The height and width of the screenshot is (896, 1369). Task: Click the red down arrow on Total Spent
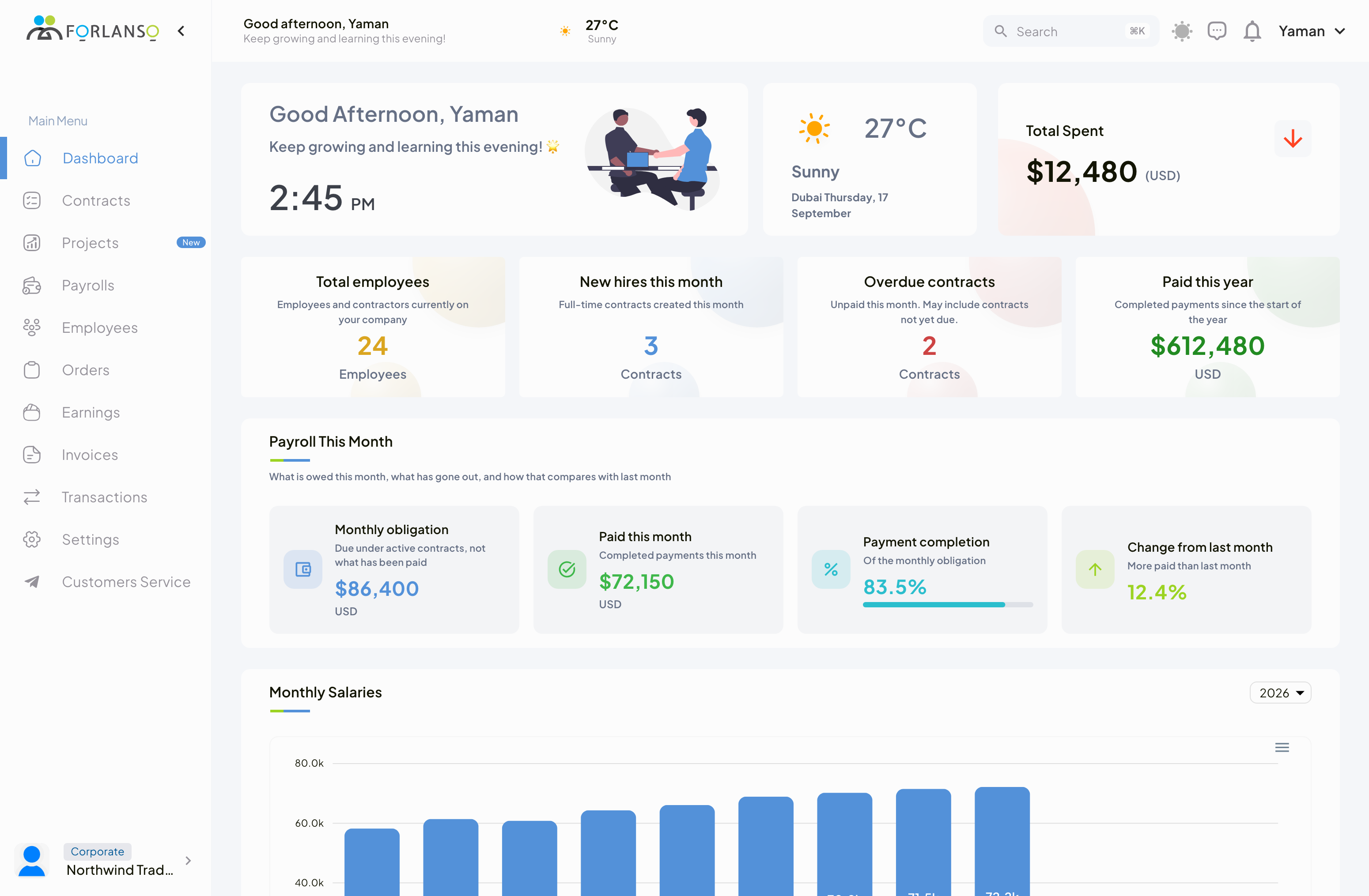click(1293, 139)
